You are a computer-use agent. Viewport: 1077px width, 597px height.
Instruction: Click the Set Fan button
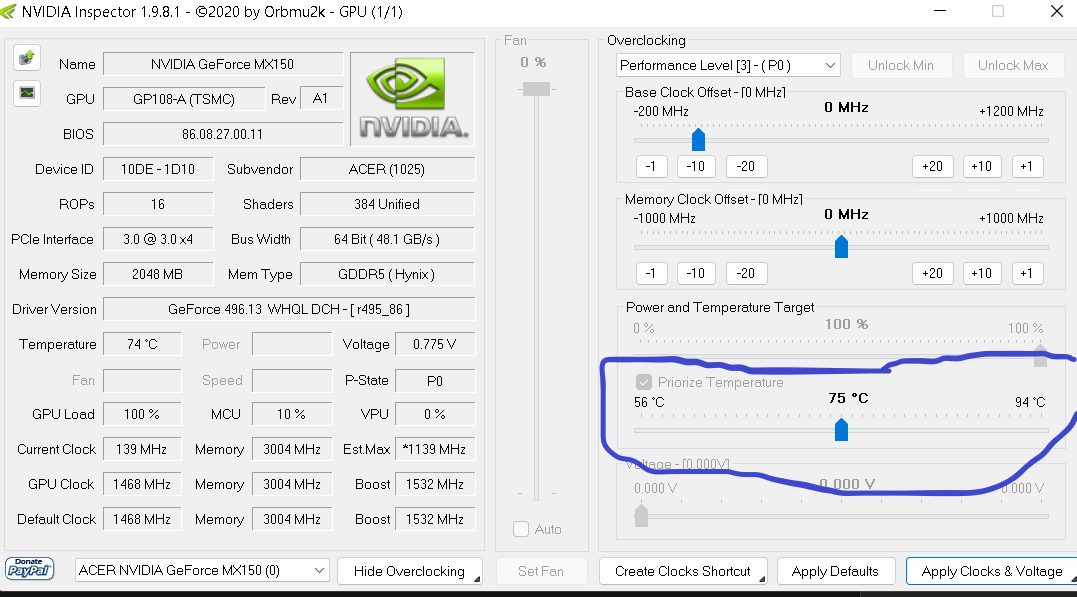click(541, 571)
